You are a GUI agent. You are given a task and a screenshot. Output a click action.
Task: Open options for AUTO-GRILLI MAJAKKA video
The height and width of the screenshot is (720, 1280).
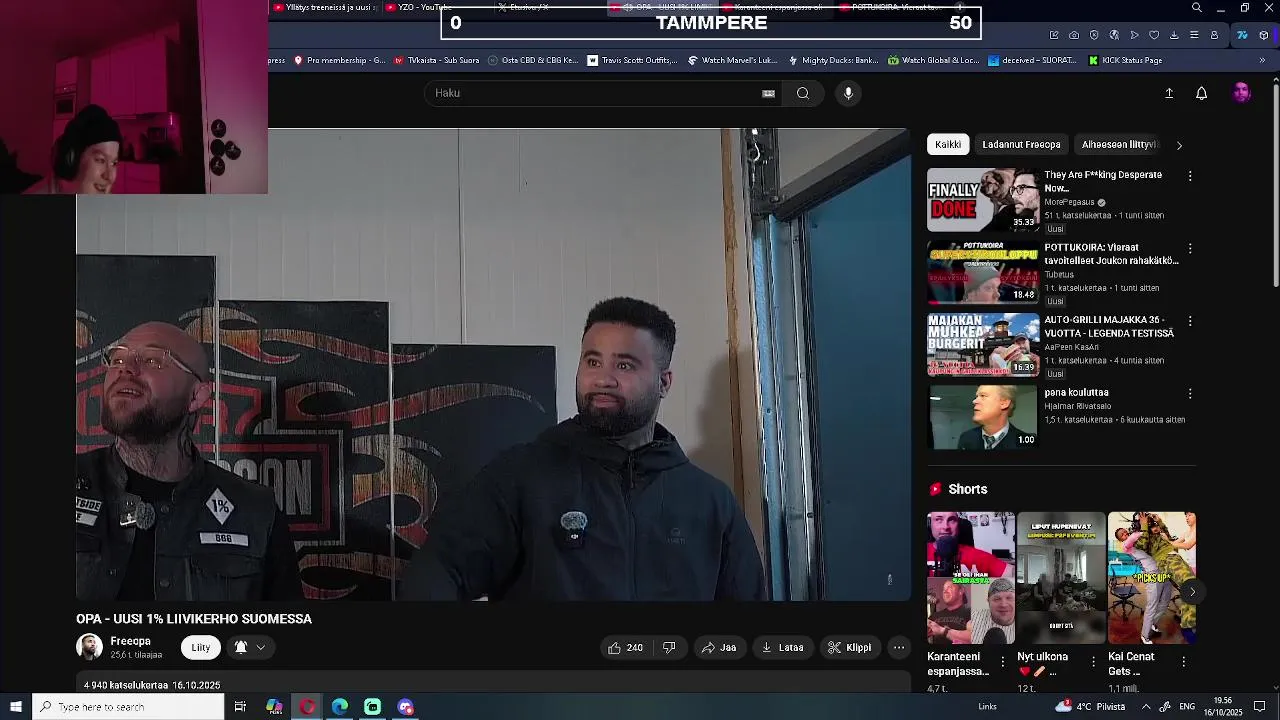coord(1190,322)
